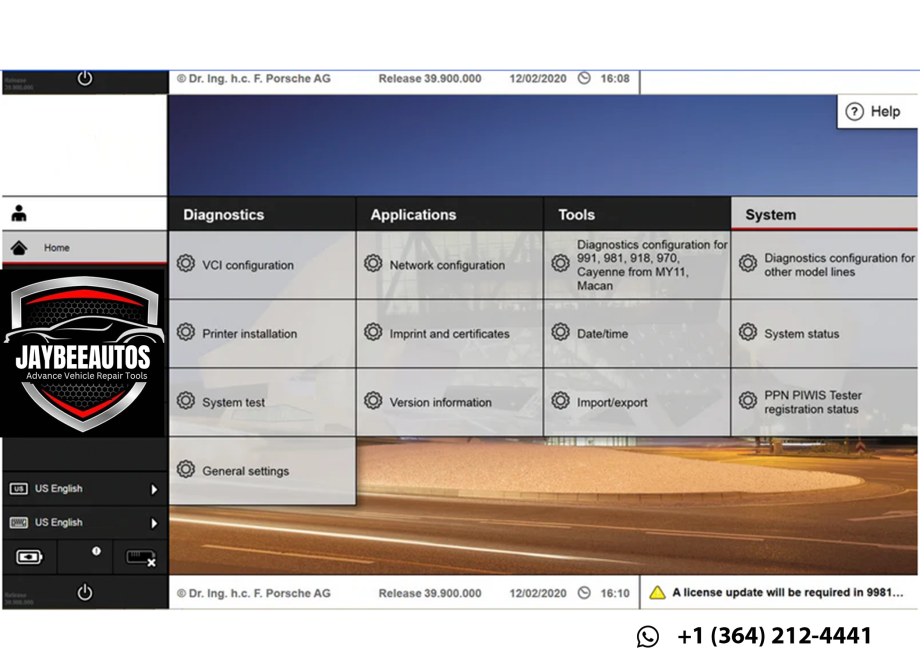The width and height of the screenshot is (920, 657).
Task: Click the Home house icon
Action: pyautogui.click(x=19, y=248)
